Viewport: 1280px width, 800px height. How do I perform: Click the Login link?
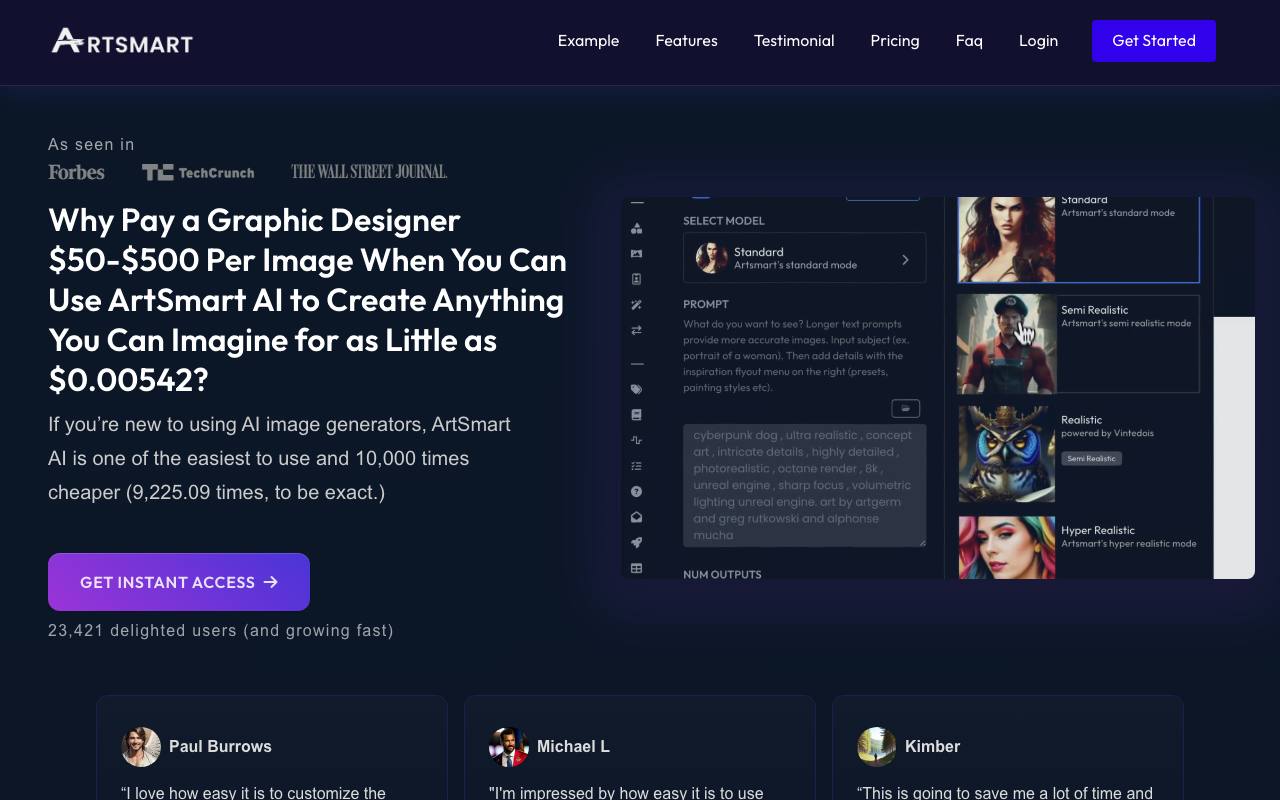[x=1038, y=41]
